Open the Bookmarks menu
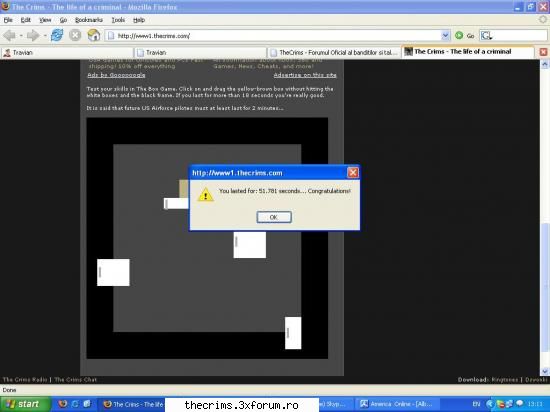The image size is (550, 412). [89, 20]
